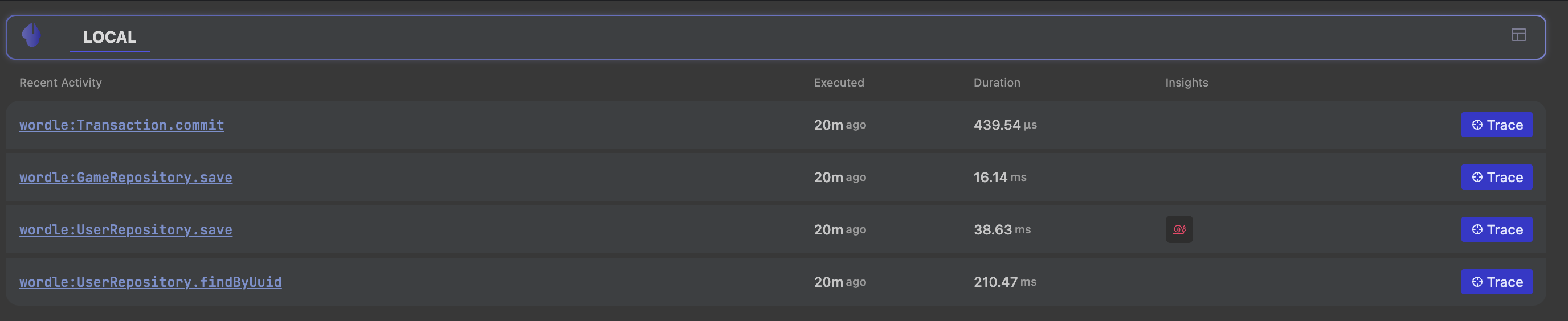Click Trace button for GameRepository.save
Viewport: 1568px width, 321px height.
1497,178
